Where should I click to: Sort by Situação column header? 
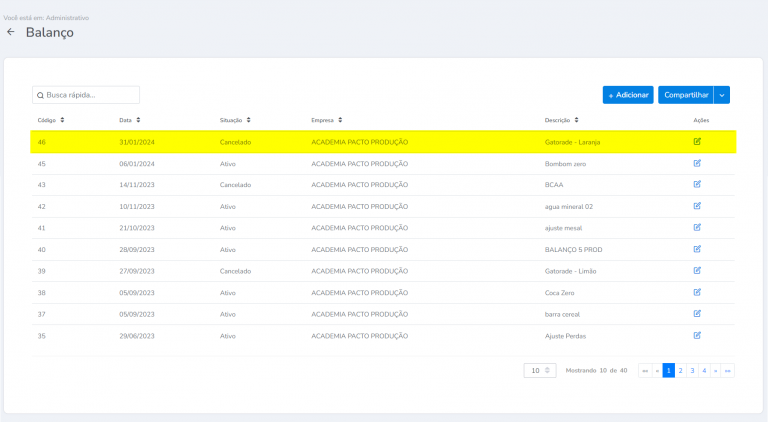pyautogui.click(x=235, y=120)
